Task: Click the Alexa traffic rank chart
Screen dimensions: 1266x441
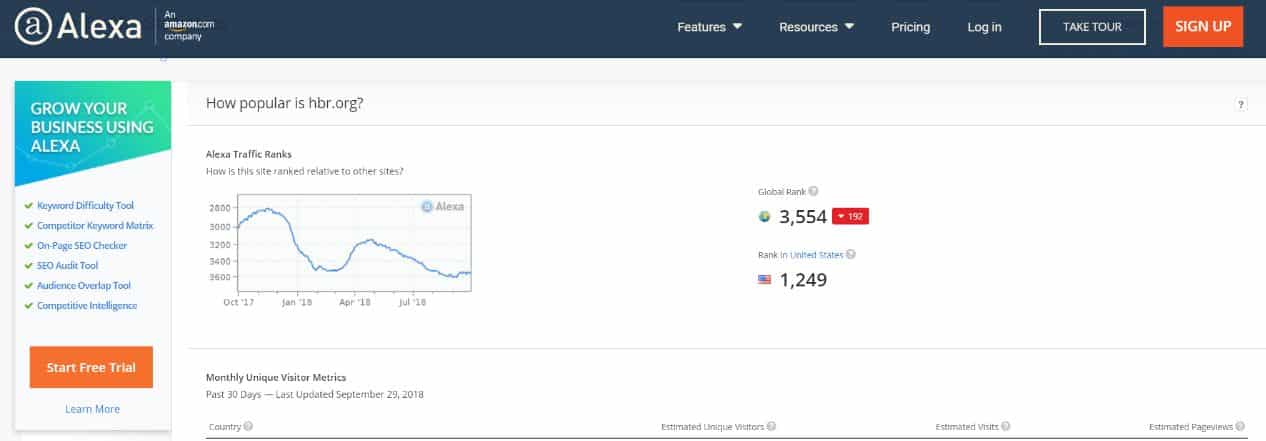Action: pyautogui.click(x=338, y=245)
